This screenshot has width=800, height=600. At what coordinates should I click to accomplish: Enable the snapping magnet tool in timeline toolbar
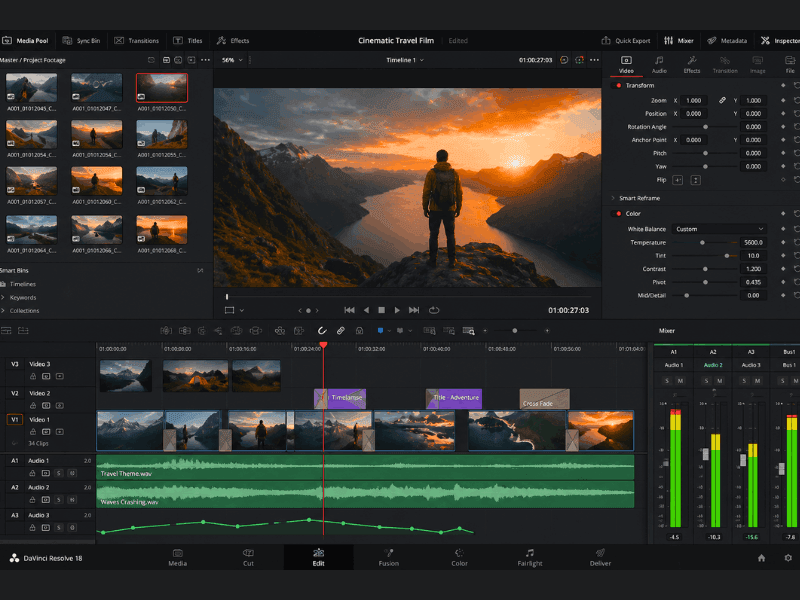pyautogui.click(x=321, y=330)
